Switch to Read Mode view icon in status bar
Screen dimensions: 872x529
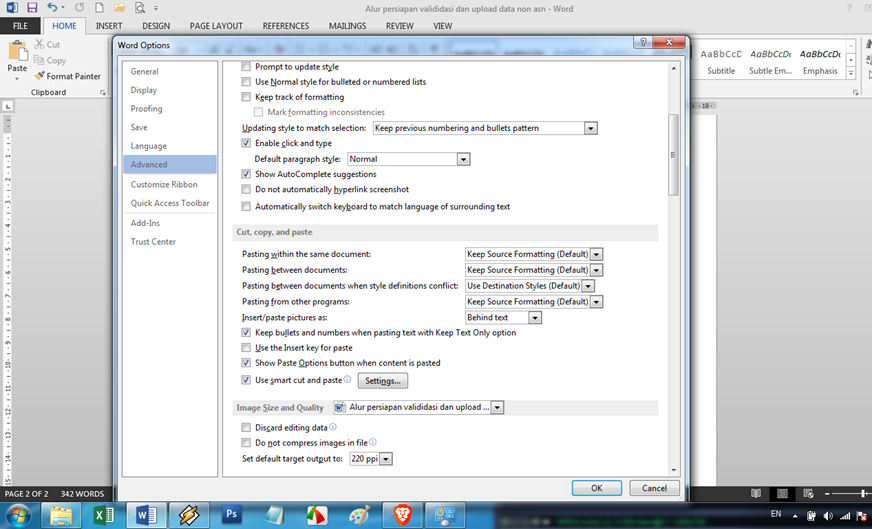[756, 493]
